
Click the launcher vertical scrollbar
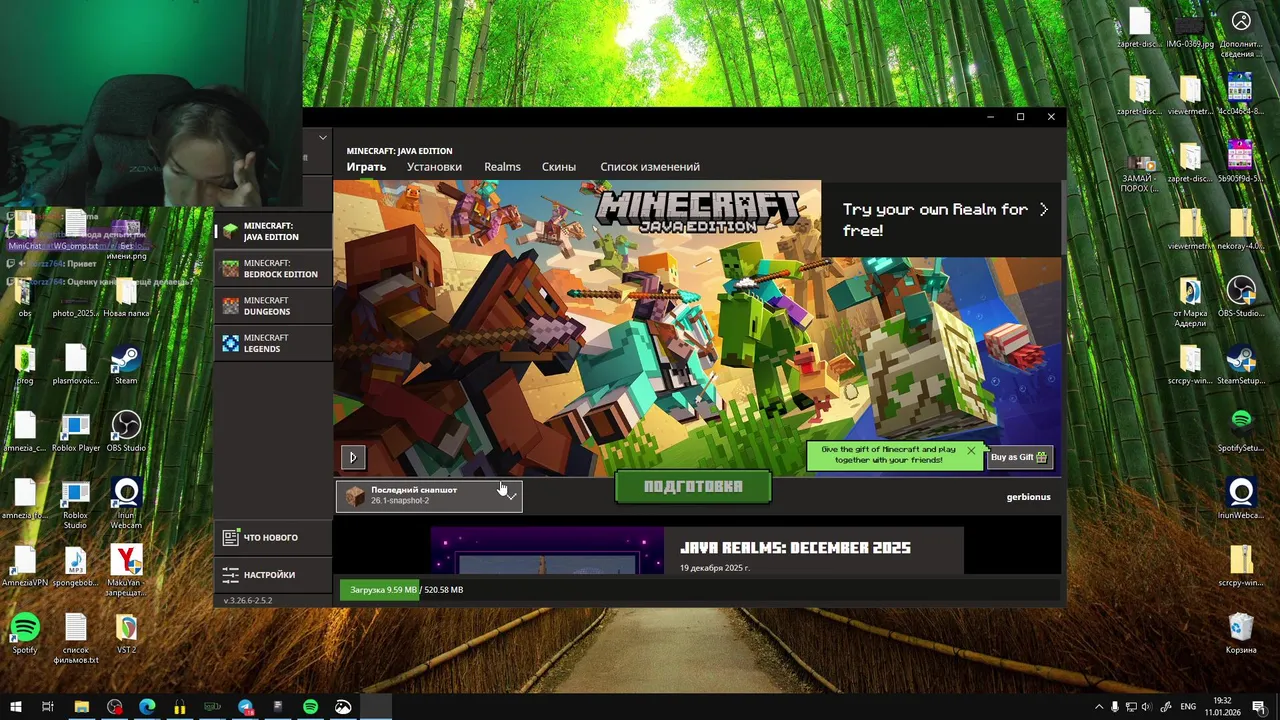coord(1063,217)
